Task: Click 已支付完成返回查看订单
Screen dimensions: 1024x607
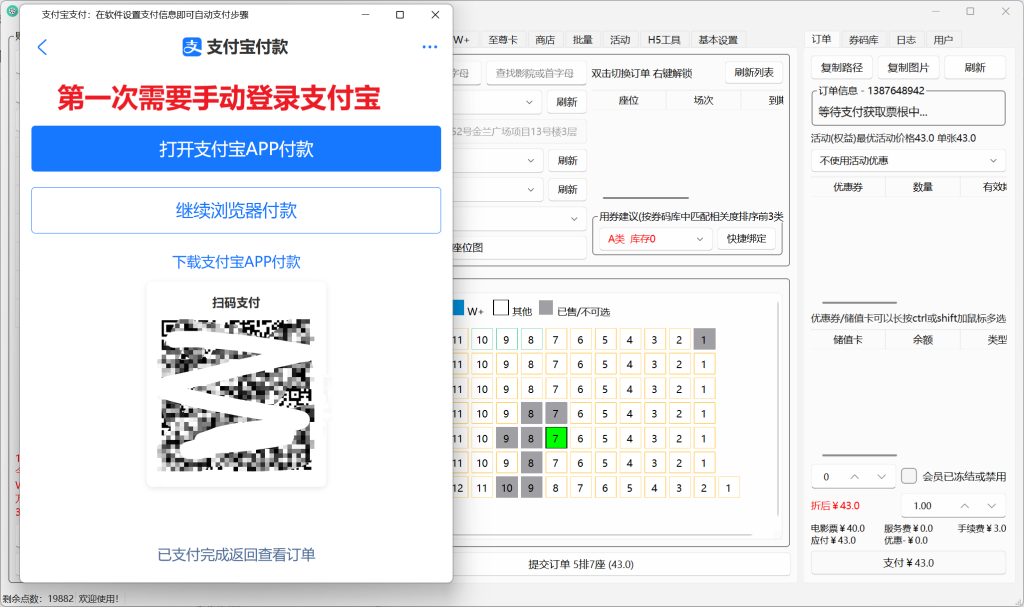Action: tap(236, 555)
